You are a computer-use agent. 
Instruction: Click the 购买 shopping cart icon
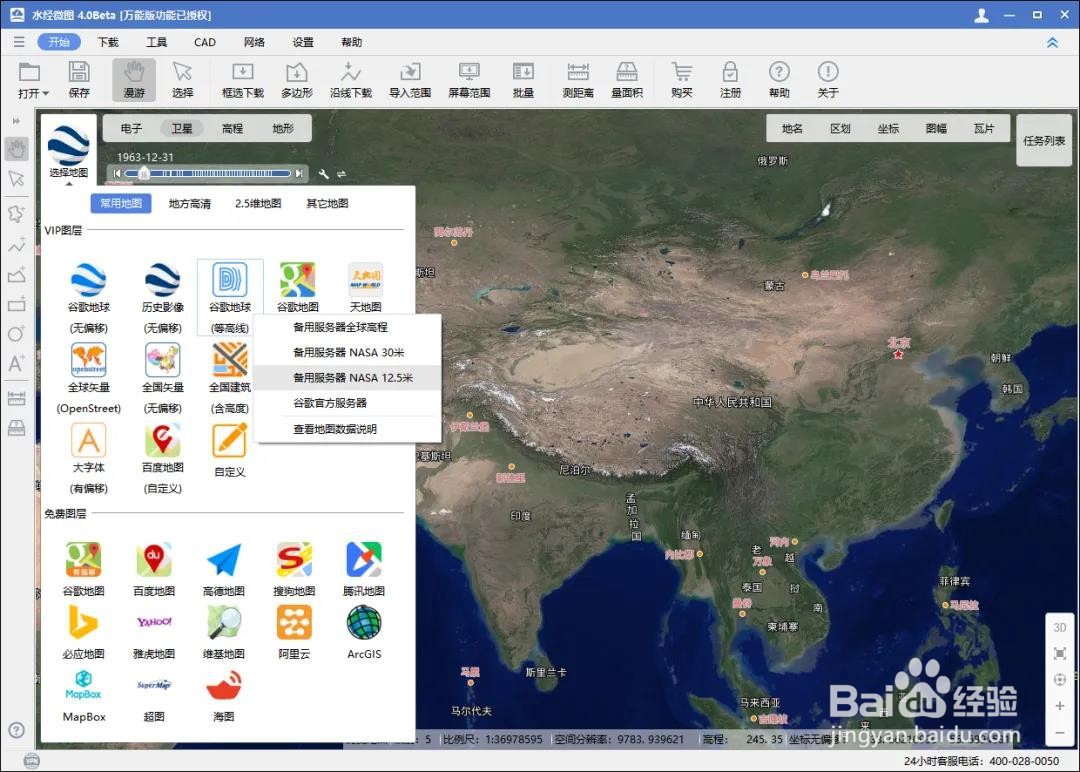pos(681,72)
